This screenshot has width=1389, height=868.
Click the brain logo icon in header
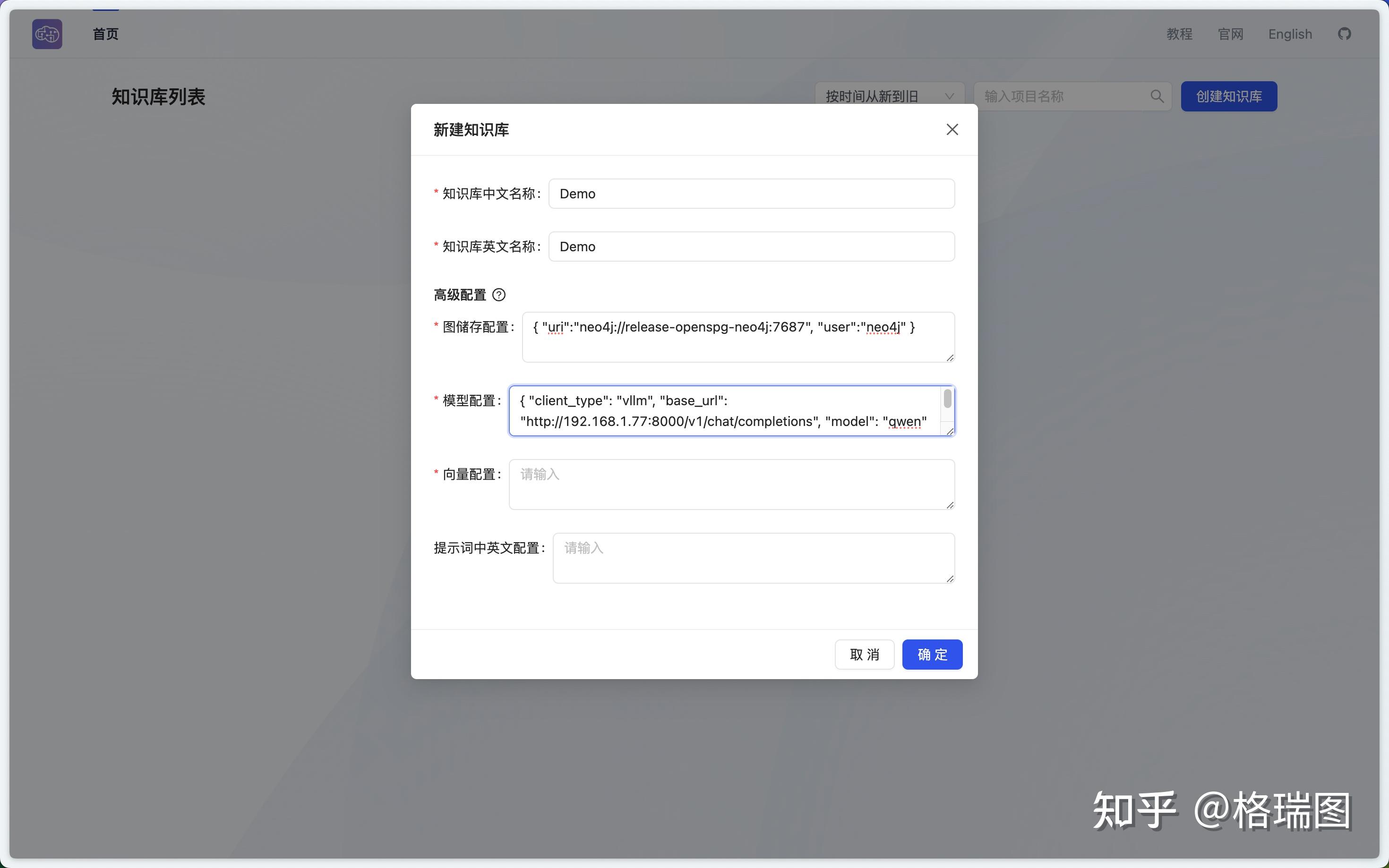[x=47, y=34]
